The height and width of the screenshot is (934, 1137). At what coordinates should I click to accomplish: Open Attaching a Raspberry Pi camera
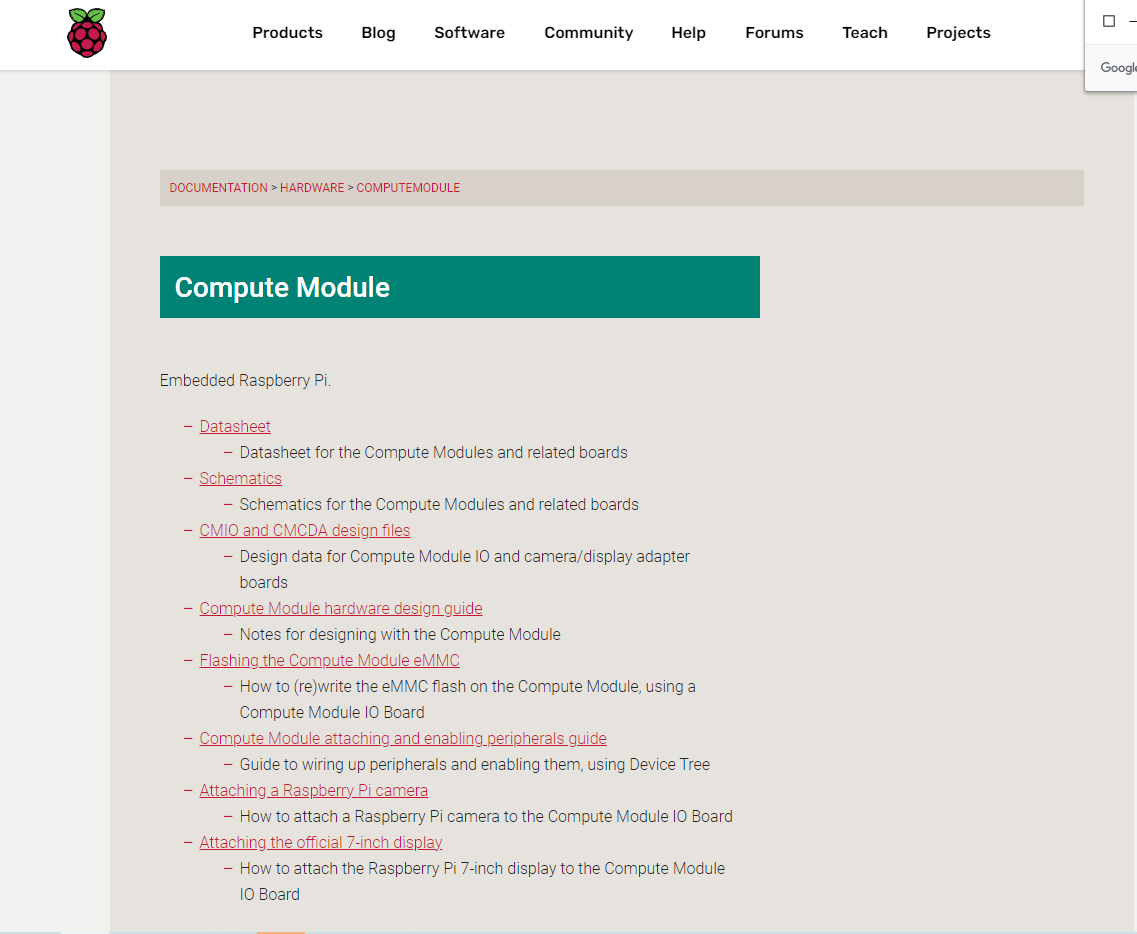pos(313,790)
